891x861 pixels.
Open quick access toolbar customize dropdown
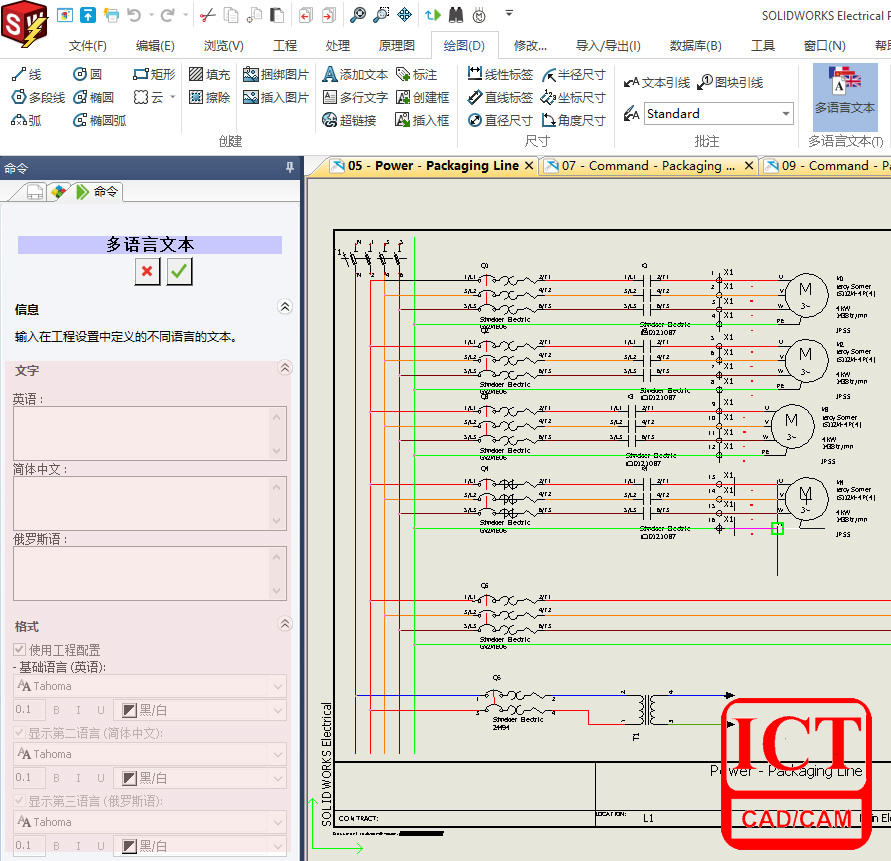509,14
